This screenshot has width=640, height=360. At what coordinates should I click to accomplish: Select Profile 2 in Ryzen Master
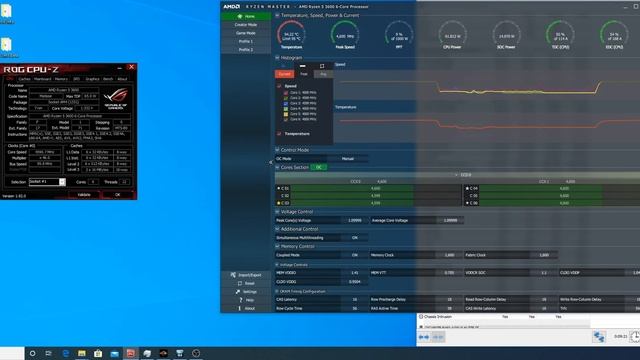[246, 49]
